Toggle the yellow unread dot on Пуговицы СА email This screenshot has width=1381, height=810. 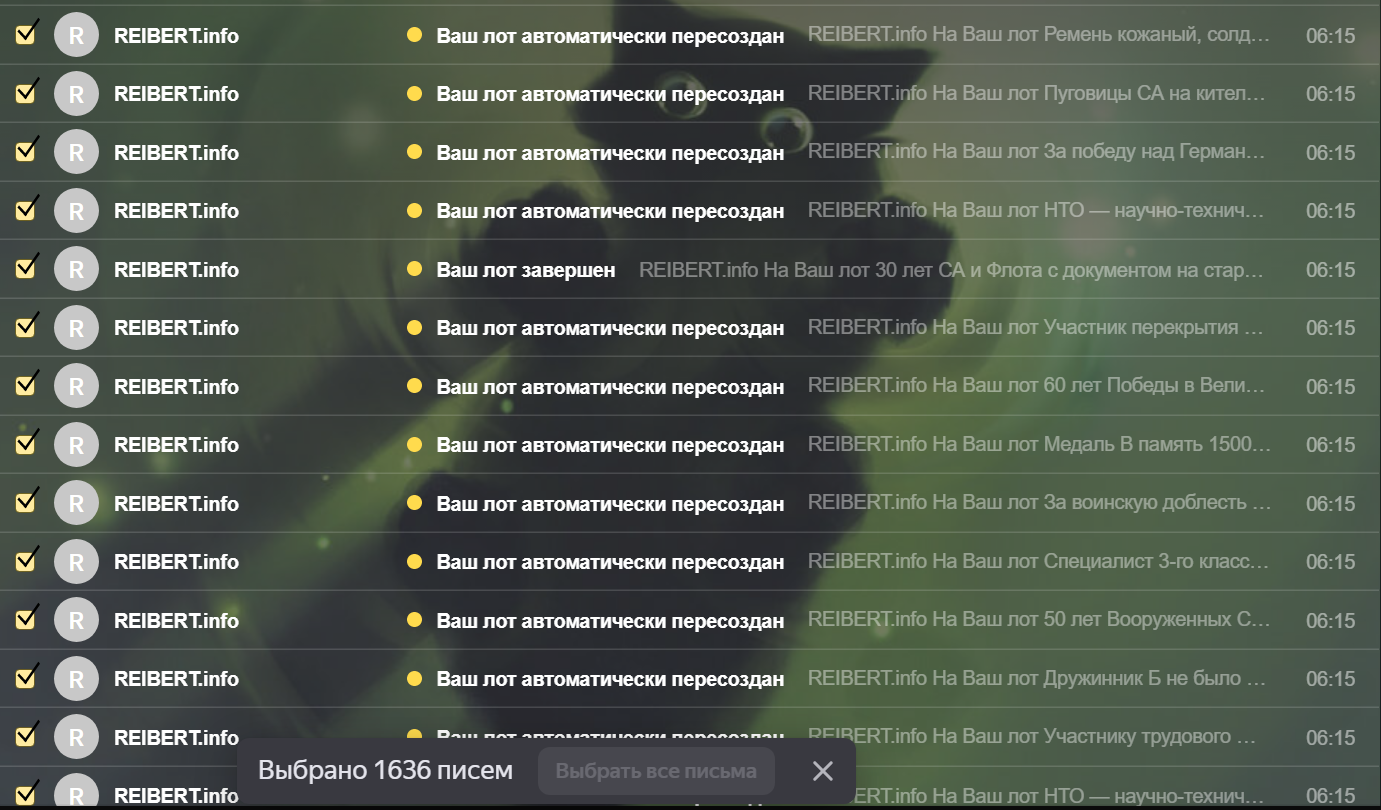click(x=414, y=93)
